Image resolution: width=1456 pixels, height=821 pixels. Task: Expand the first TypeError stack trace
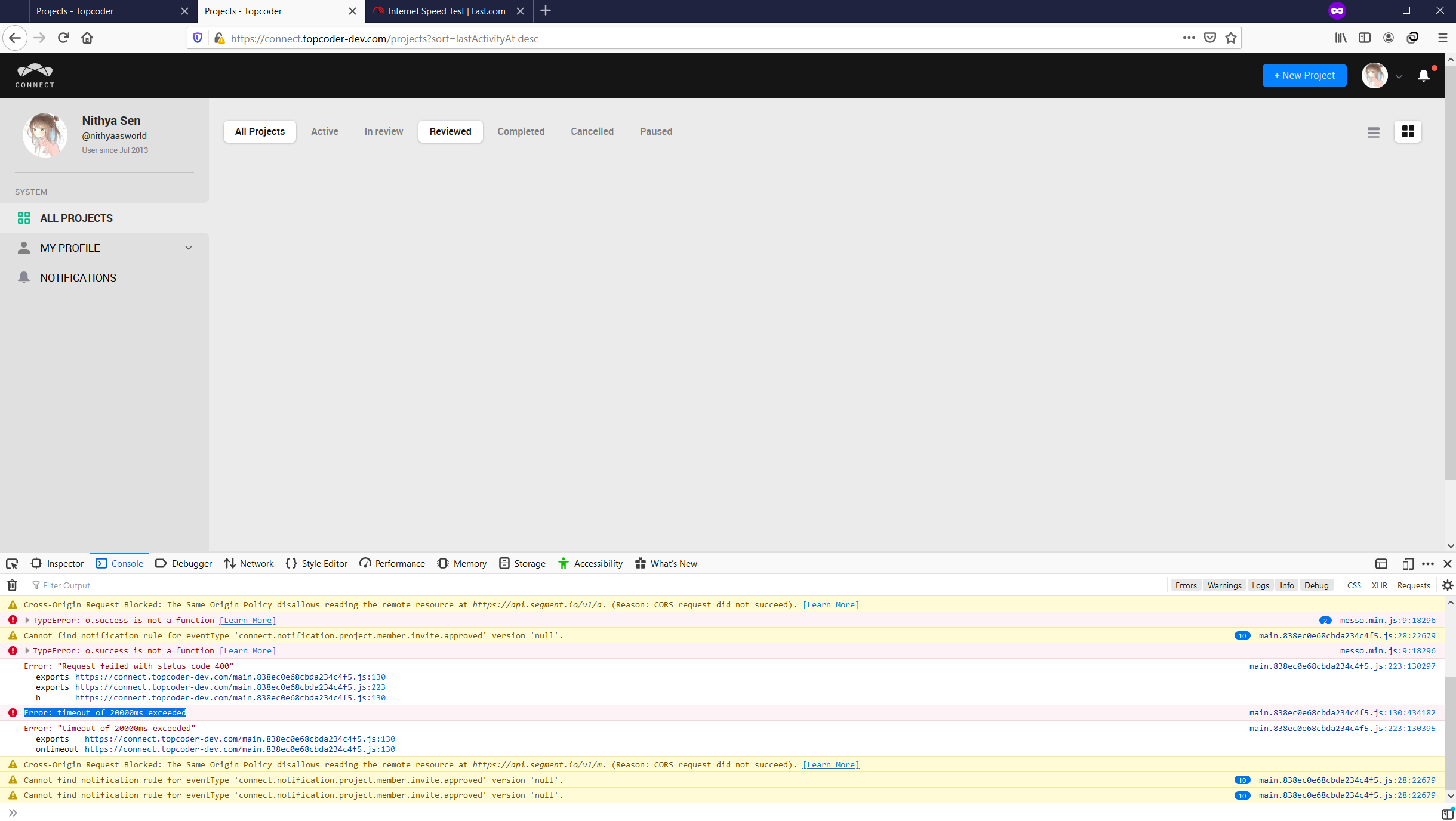(x=27, y=621)
